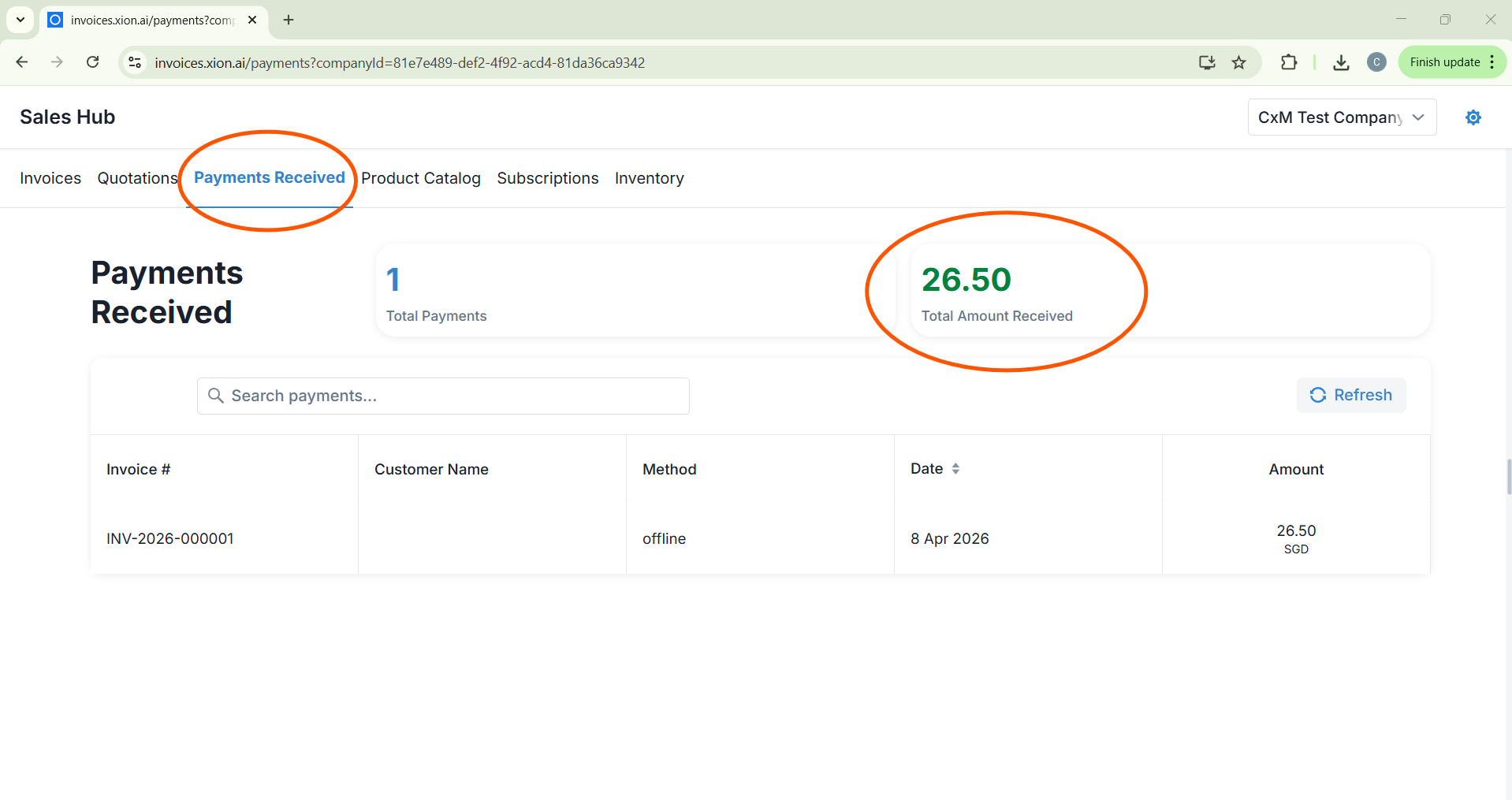Switch to the Invoices tab

[50, 178]
